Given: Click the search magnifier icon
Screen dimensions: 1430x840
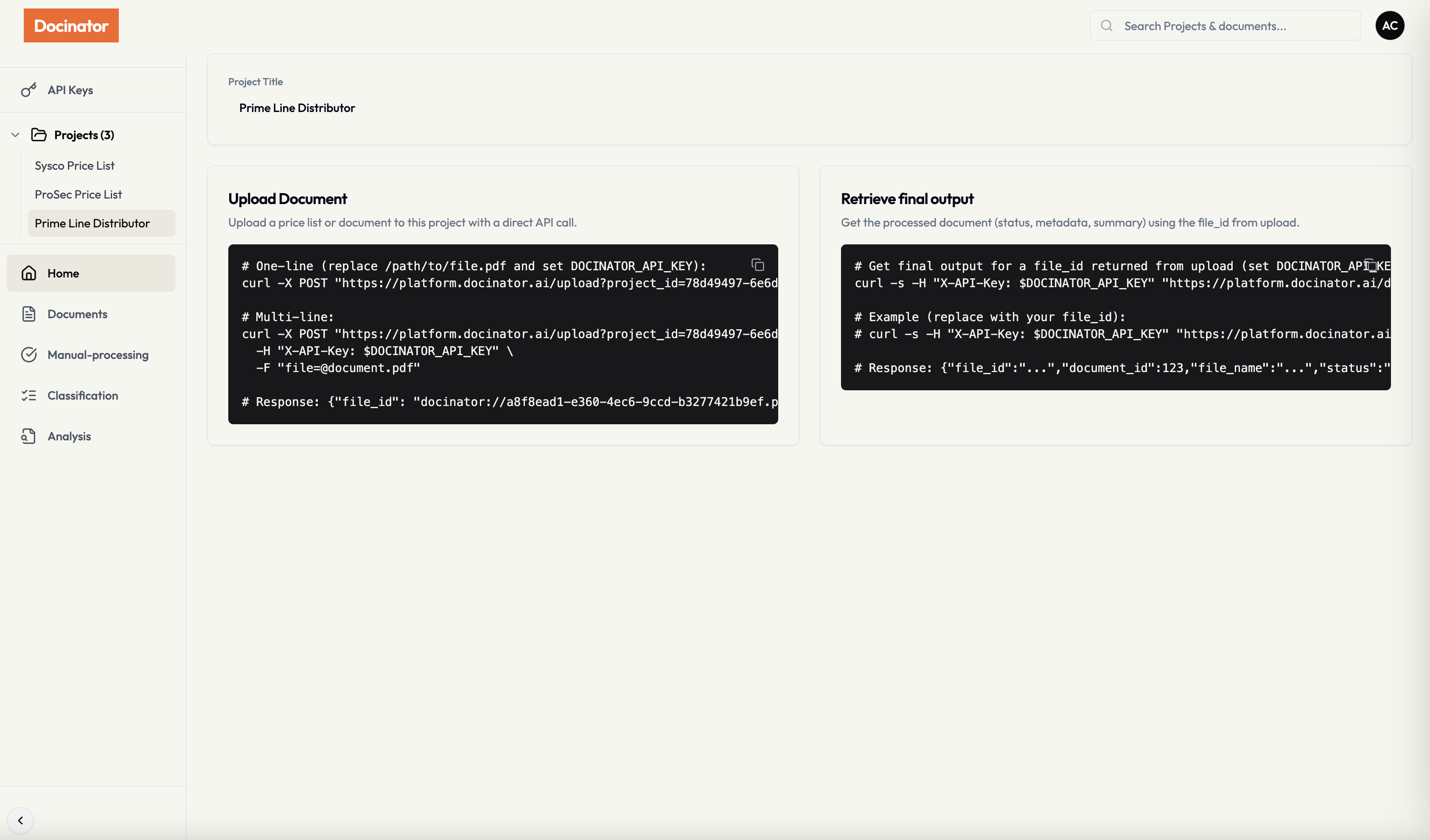Looking at the screenshot, I should click(1106, 26).
